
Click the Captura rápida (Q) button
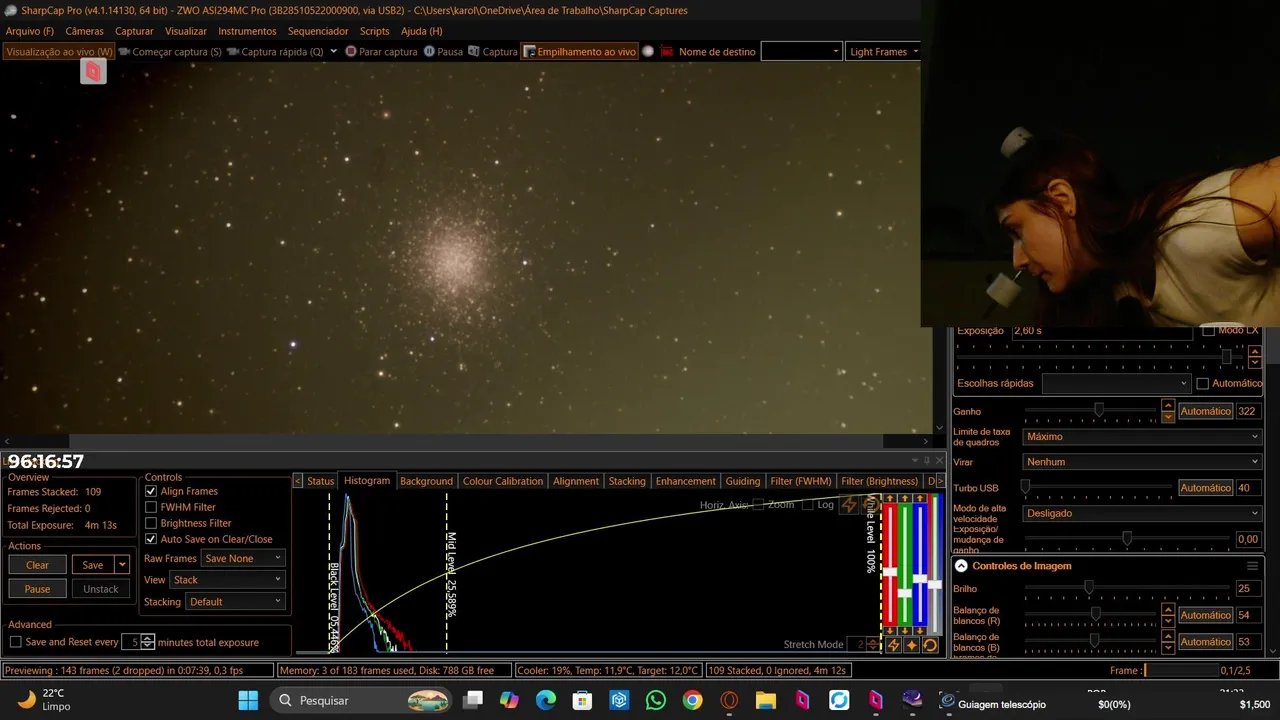(275, 52)
